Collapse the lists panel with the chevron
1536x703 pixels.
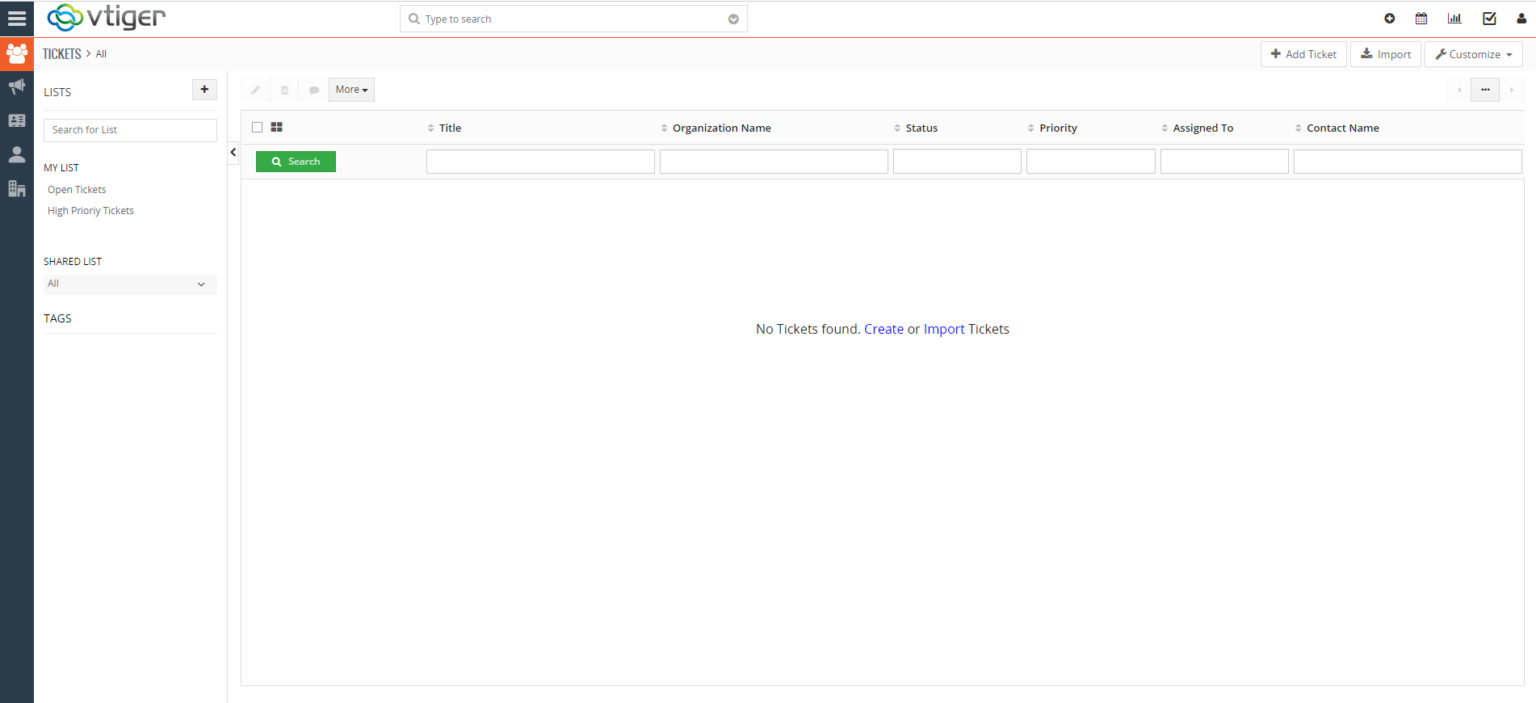[233, 152]
